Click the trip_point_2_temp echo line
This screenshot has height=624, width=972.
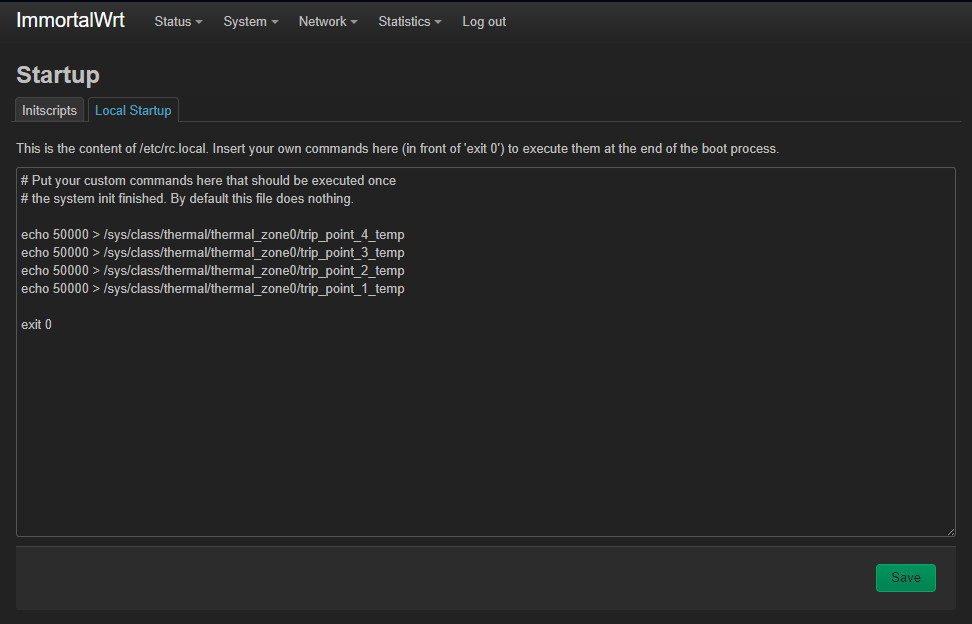click(212, 271)
